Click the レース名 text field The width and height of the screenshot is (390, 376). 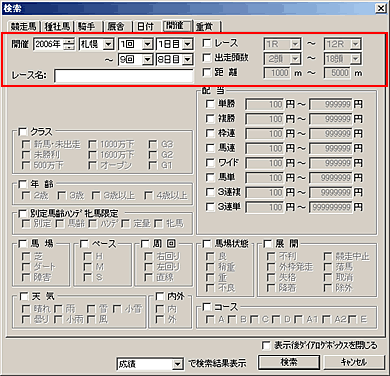point(124,76)
